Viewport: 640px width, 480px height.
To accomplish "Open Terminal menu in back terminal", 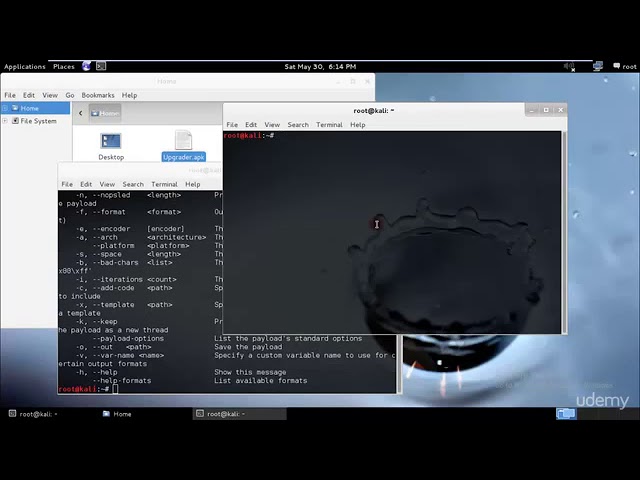I will (x=164, y=184).
